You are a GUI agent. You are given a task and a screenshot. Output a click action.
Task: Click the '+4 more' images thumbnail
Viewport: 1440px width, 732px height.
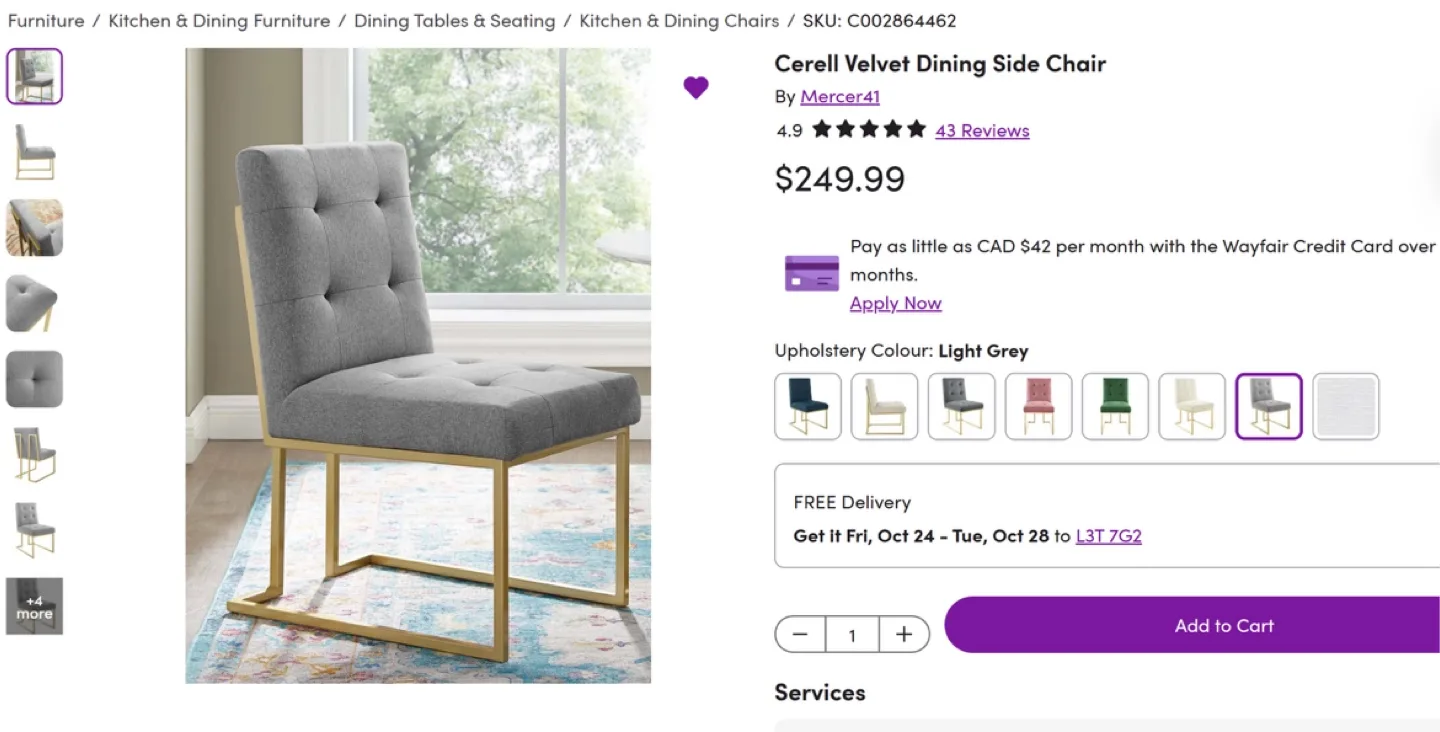click(x=34, y=606)
